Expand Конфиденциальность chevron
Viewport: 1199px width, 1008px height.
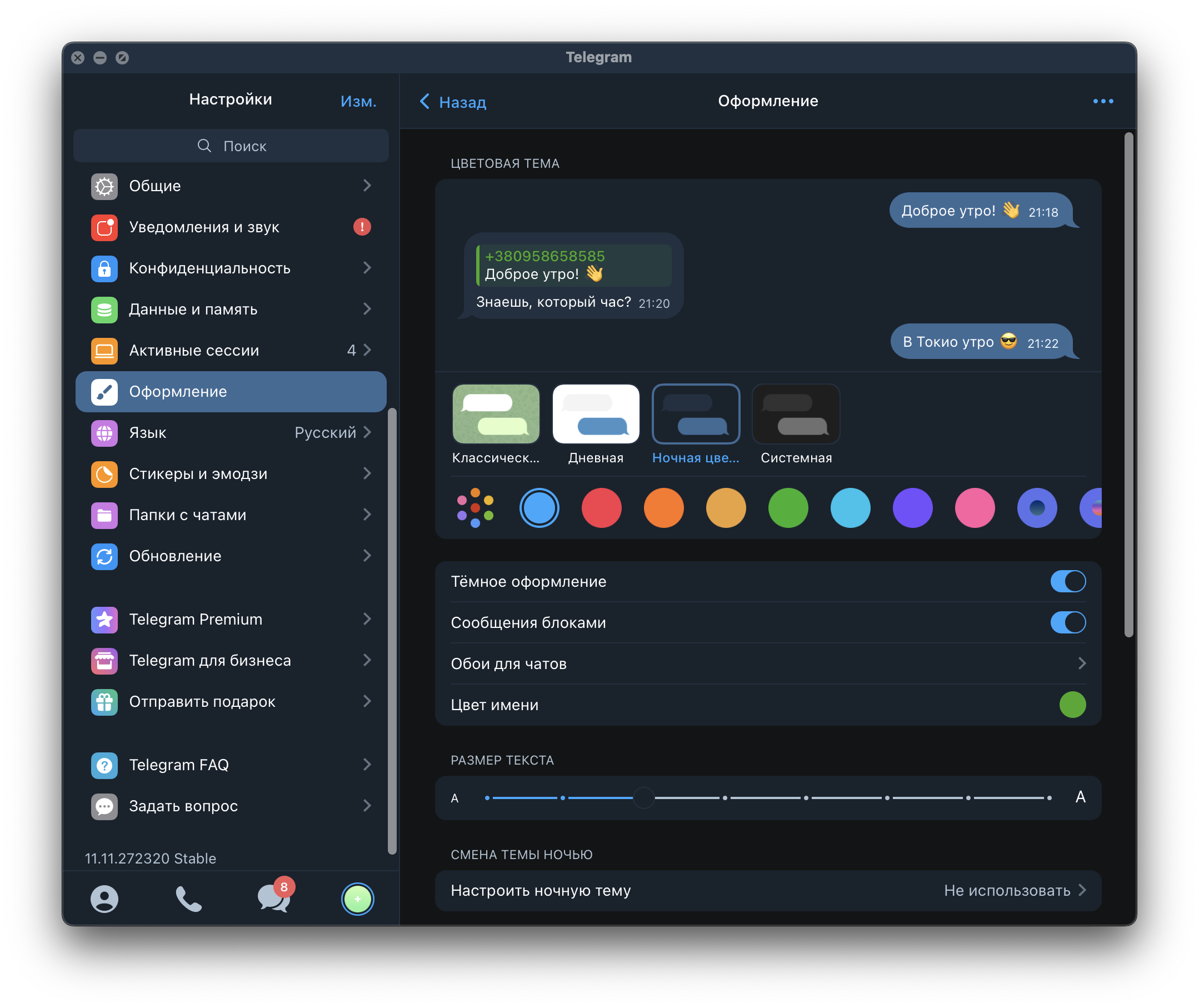tap(367, 268)
